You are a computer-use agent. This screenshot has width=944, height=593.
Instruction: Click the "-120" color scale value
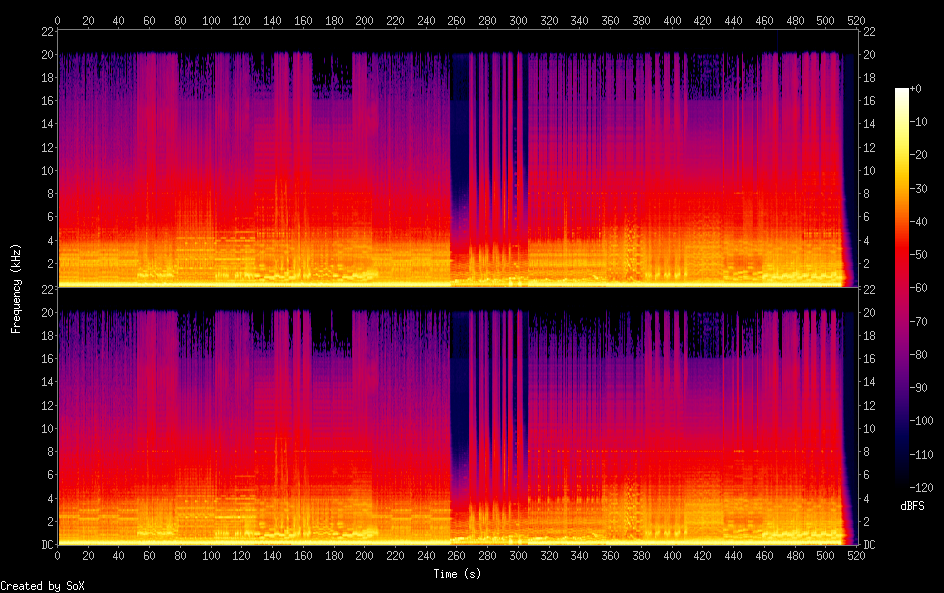point(922,488)
